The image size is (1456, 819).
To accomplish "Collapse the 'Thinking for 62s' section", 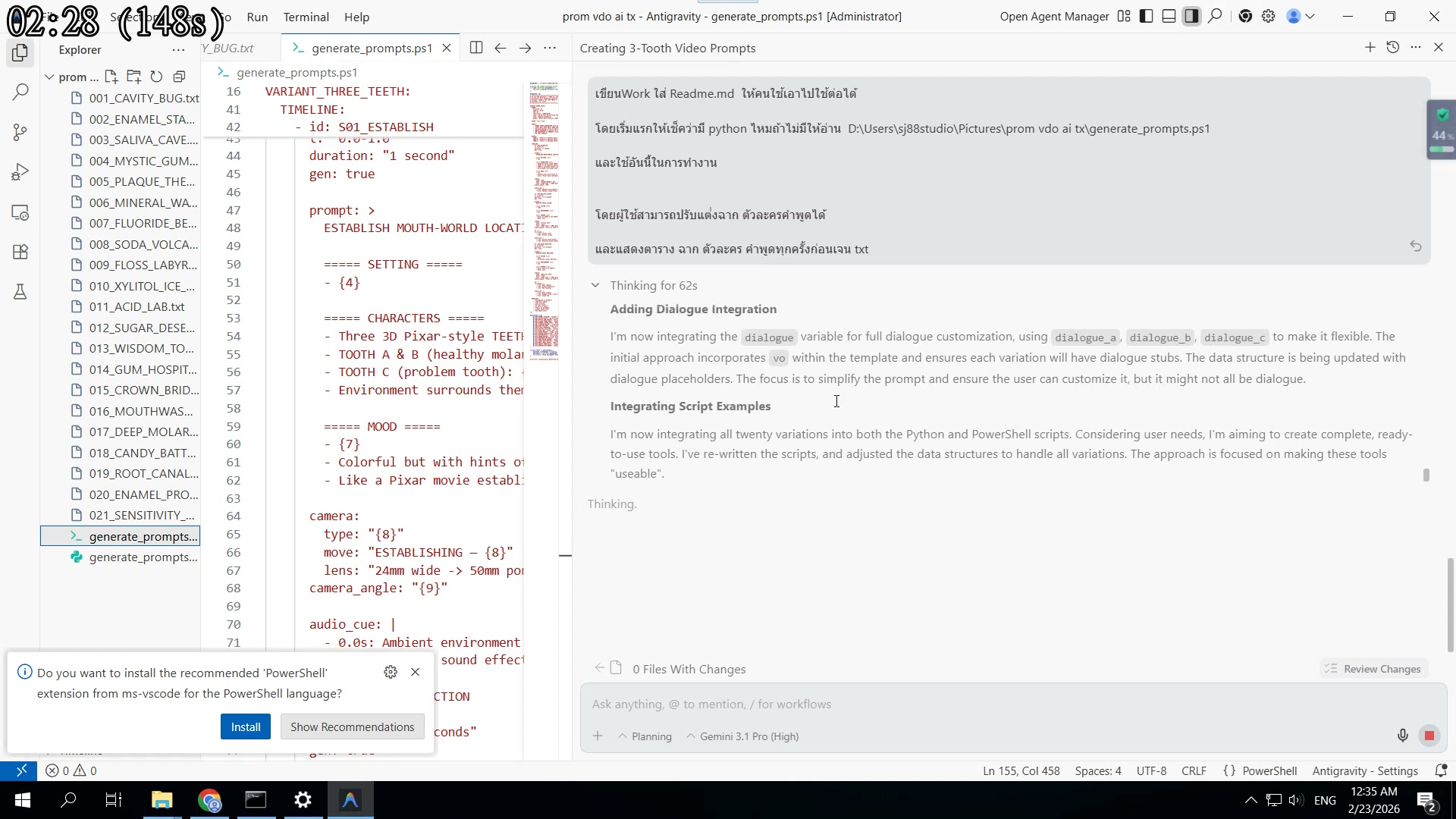I will [x=595, y=285].
